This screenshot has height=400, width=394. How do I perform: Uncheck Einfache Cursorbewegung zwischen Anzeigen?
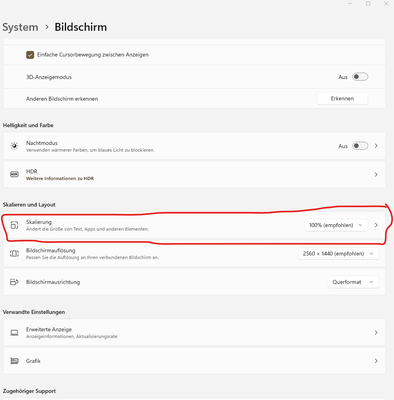pyautogui.click(x=30, y=55)
